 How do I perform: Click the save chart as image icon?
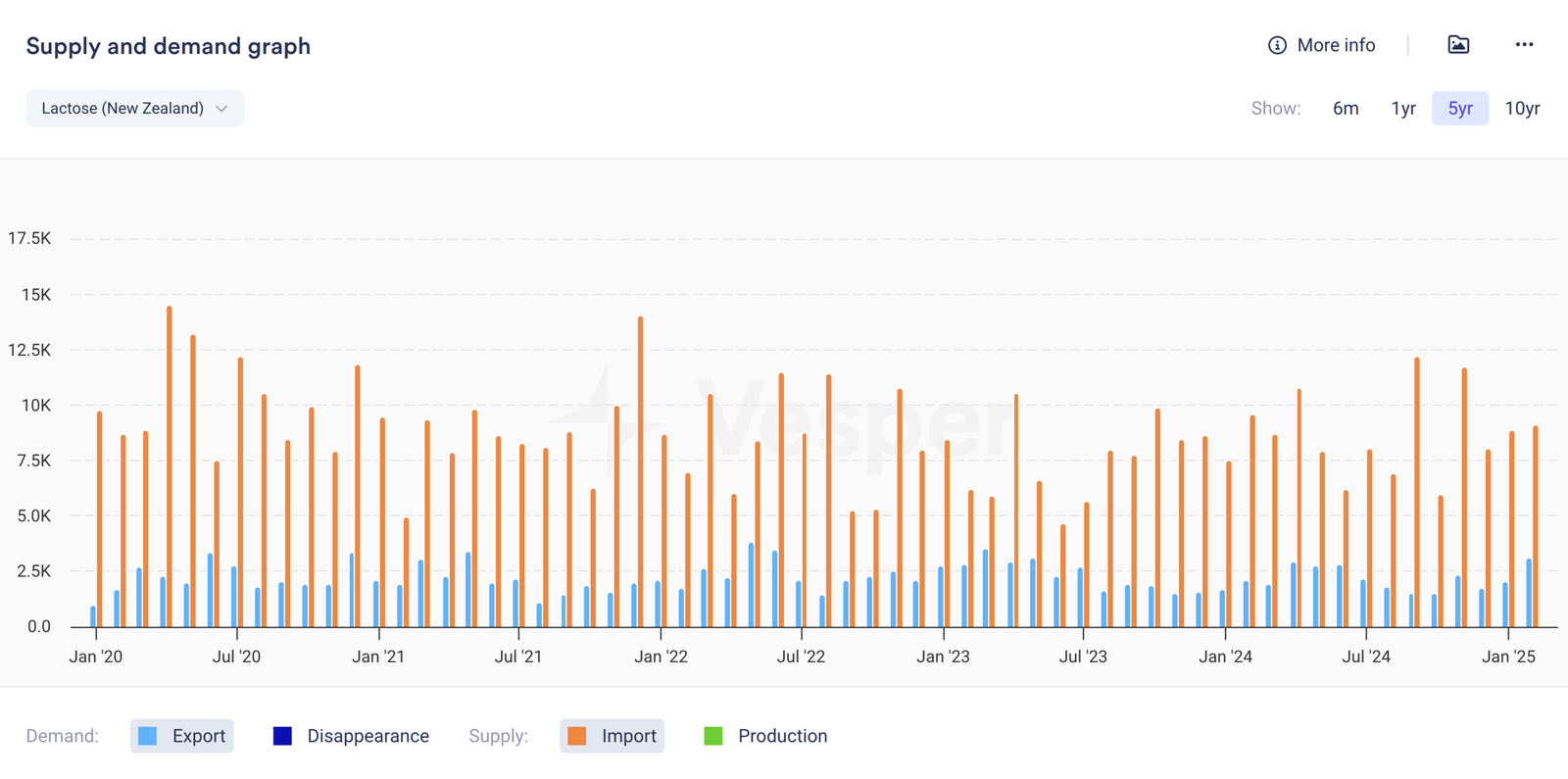1458,45
